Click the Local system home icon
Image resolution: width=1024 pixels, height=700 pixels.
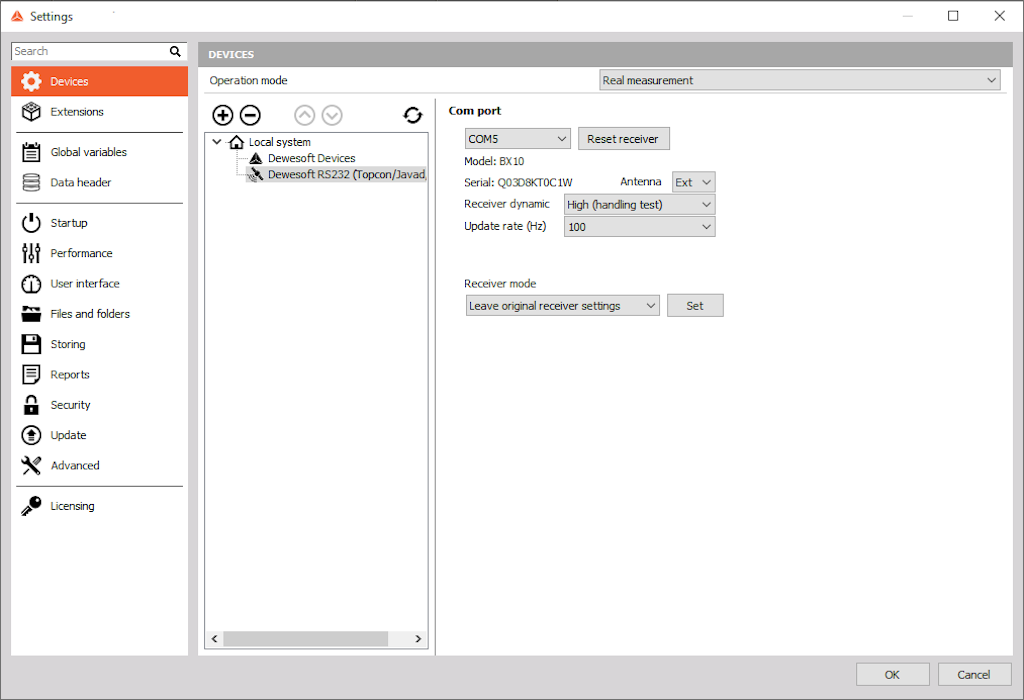click(x=236, y=142)
